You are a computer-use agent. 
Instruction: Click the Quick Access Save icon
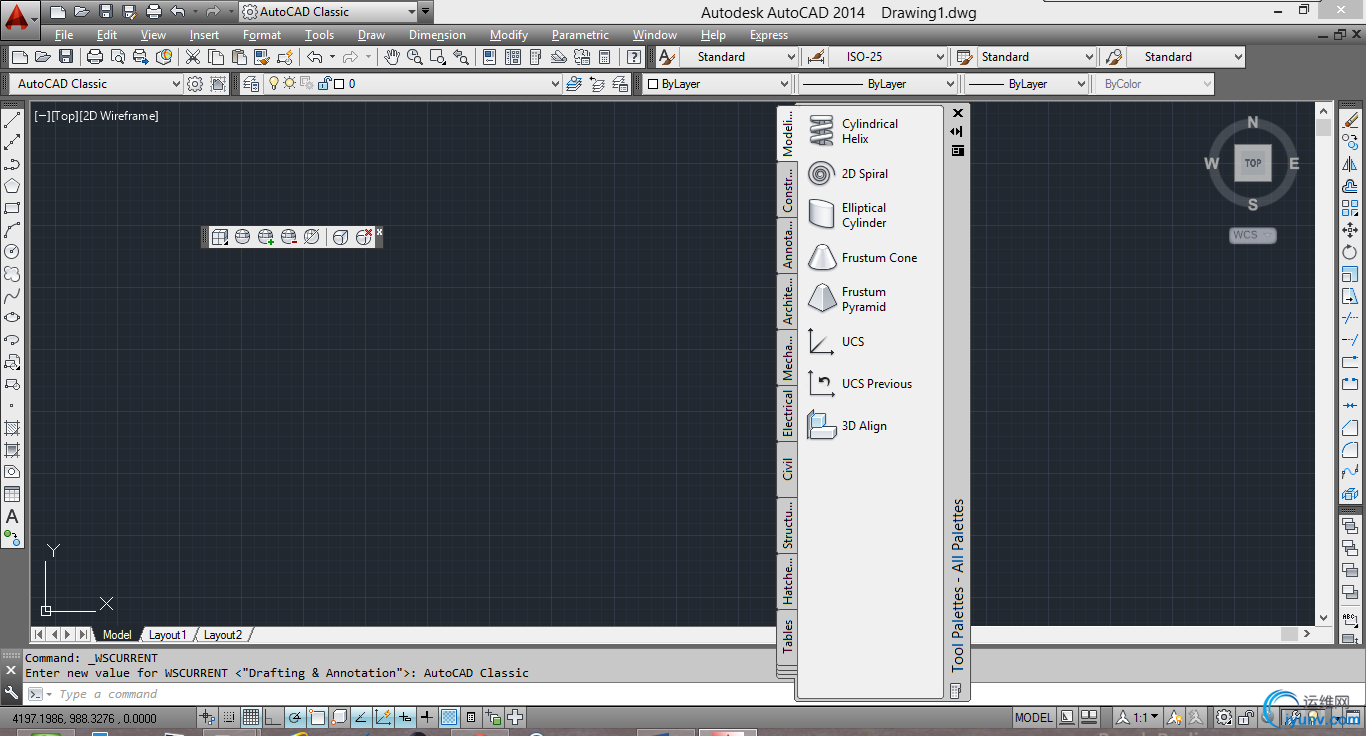[106, 12]
